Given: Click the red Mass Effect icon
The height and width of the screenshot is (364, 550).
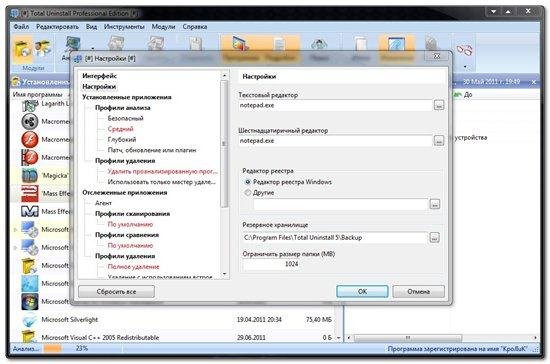Looking at the screenshot, I should pyautogui.click(x=30, y=193).
